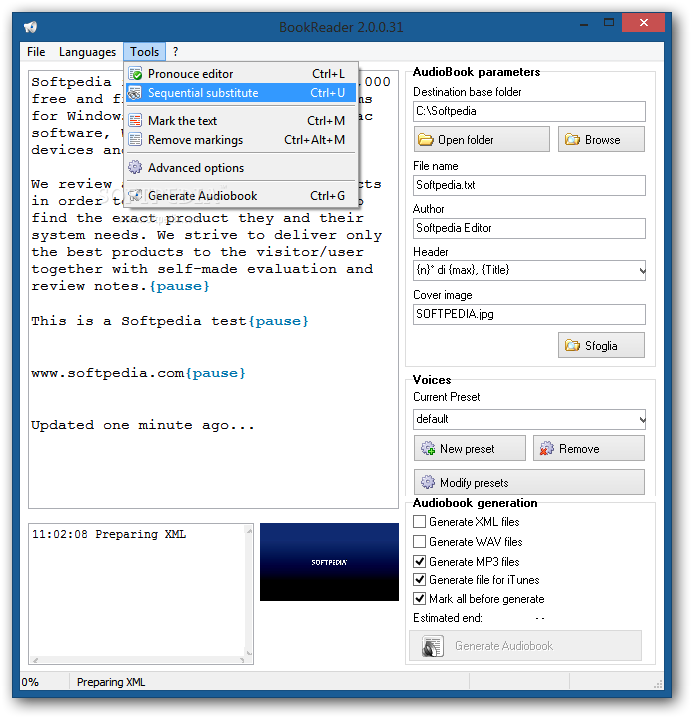Enable Generate XML files checkbox

coord(419,522)
